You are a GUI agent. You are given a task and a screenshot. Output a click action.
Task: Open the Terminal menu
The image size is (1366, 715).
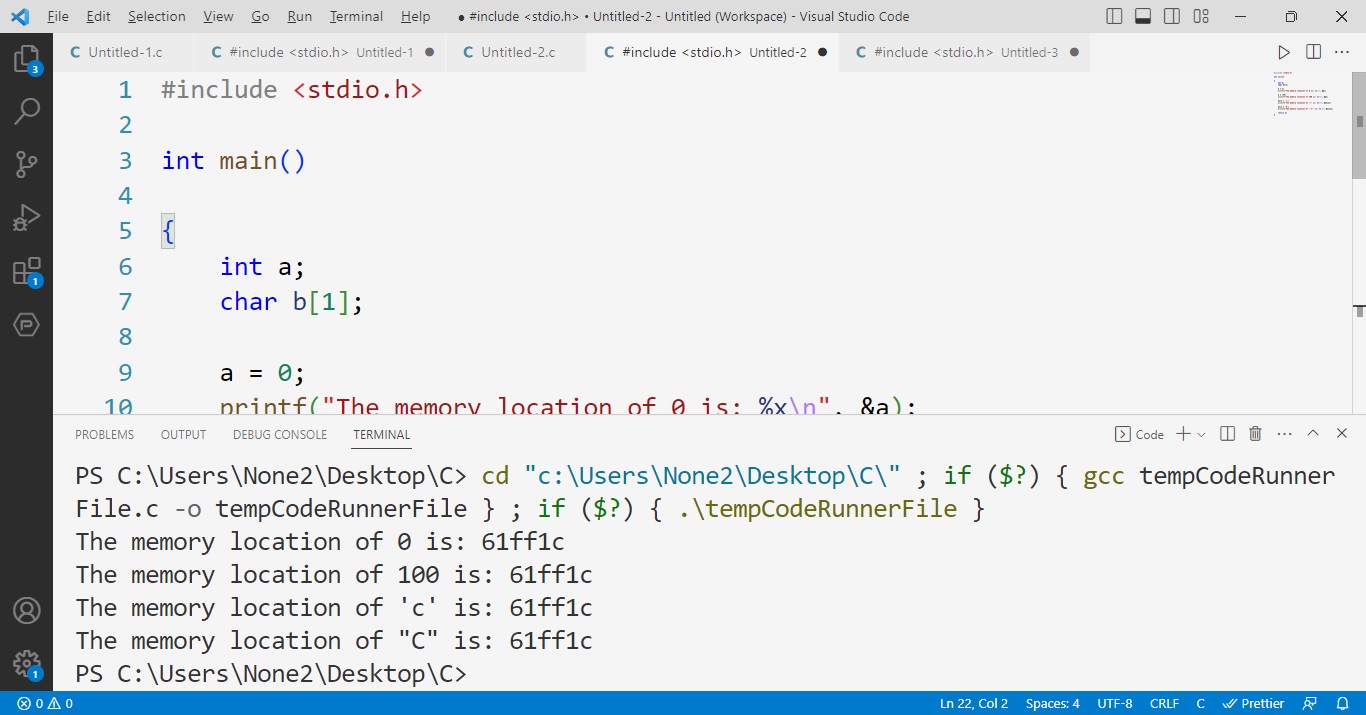(356, 16)
